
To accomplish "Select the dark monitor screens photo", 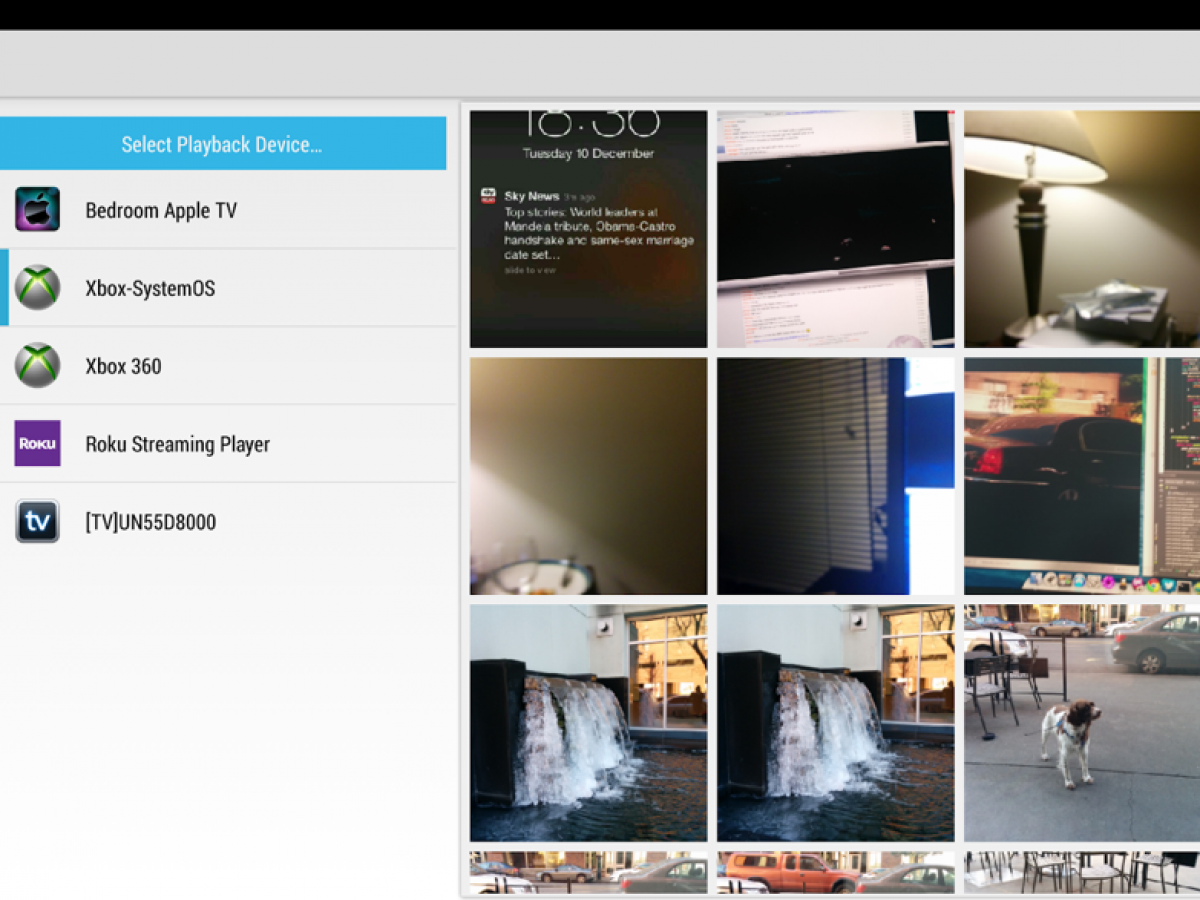I will (x=835, y=229).
